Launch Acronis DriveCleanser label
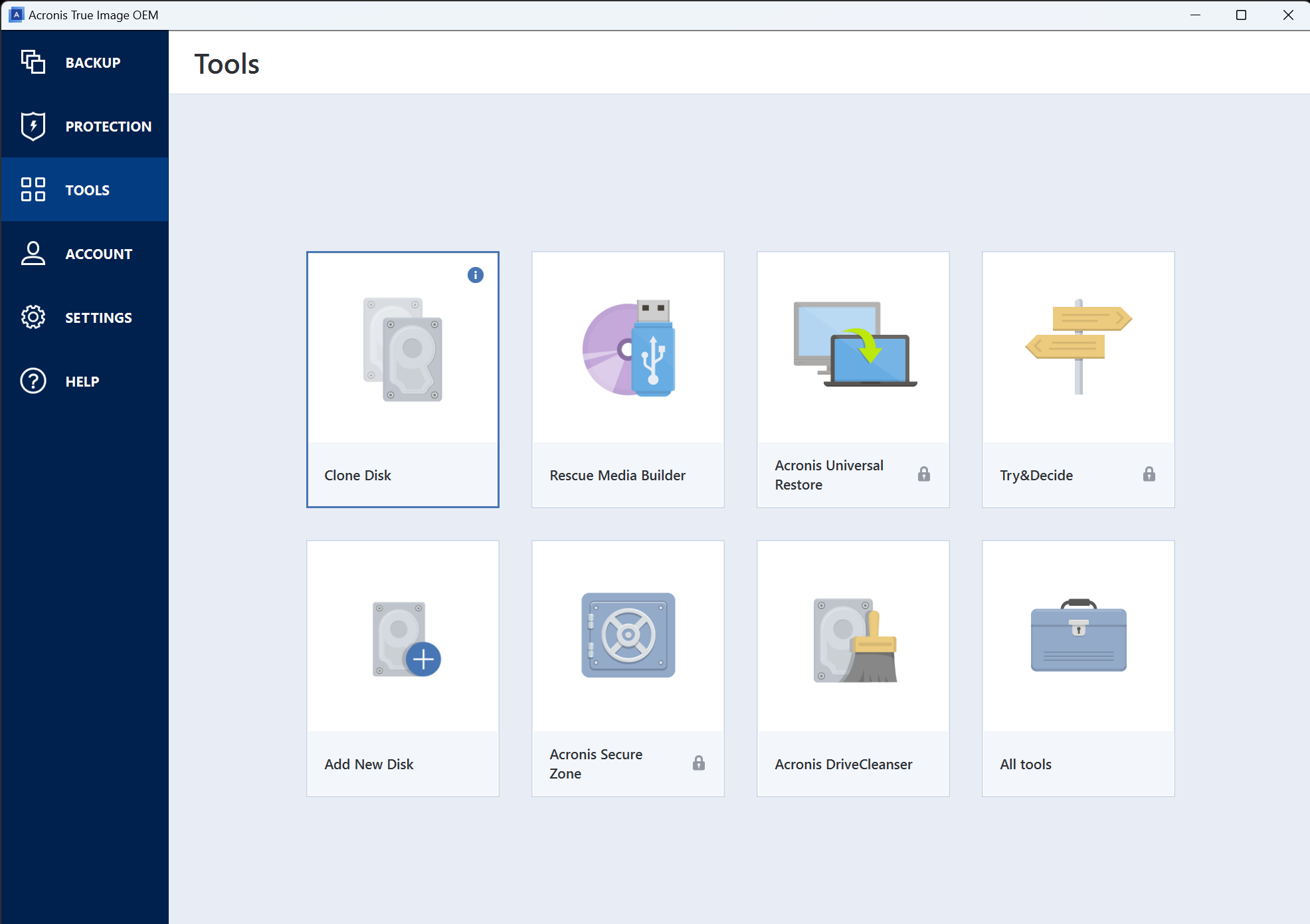The width and height of the screenshot is (1310, 924). pos(843,764)
